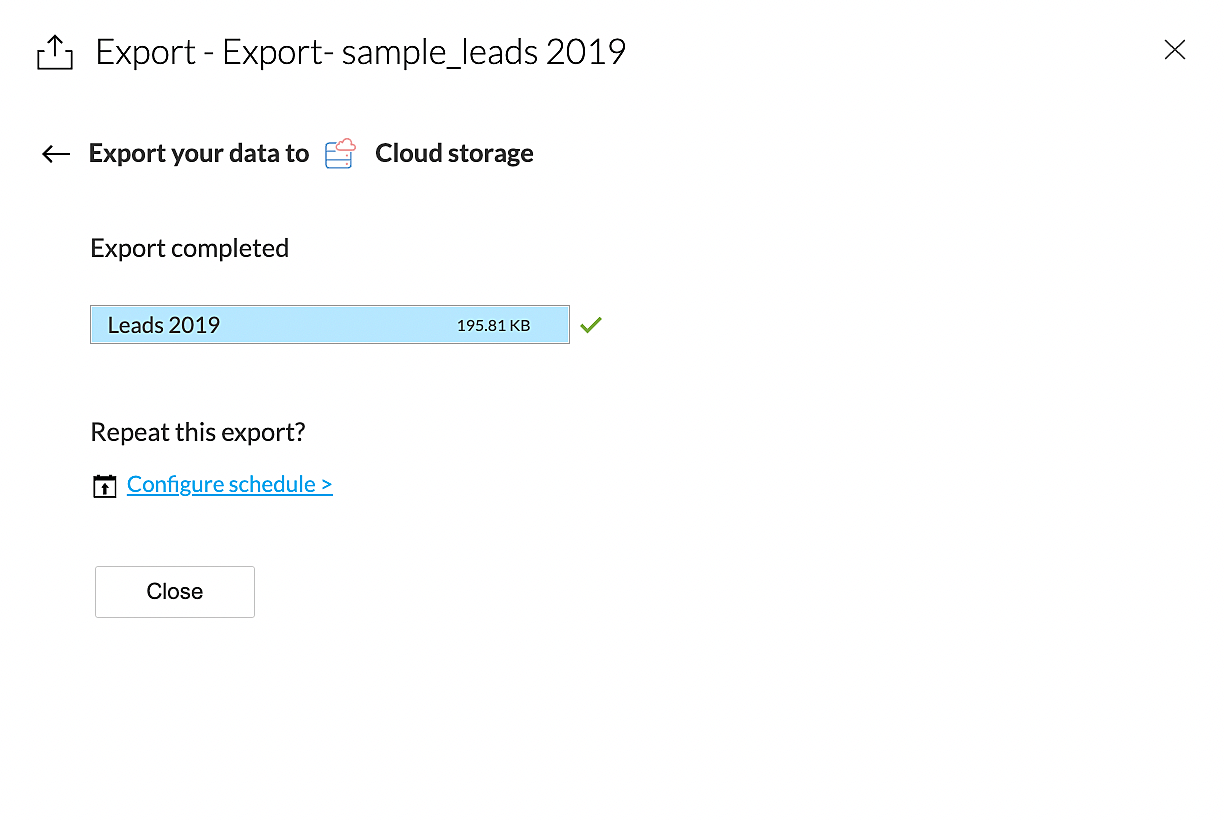Click "sample_leads 2019" in the dialog title
The height and width of the screenshot is (820, 1224).
(x=484, y=52)
